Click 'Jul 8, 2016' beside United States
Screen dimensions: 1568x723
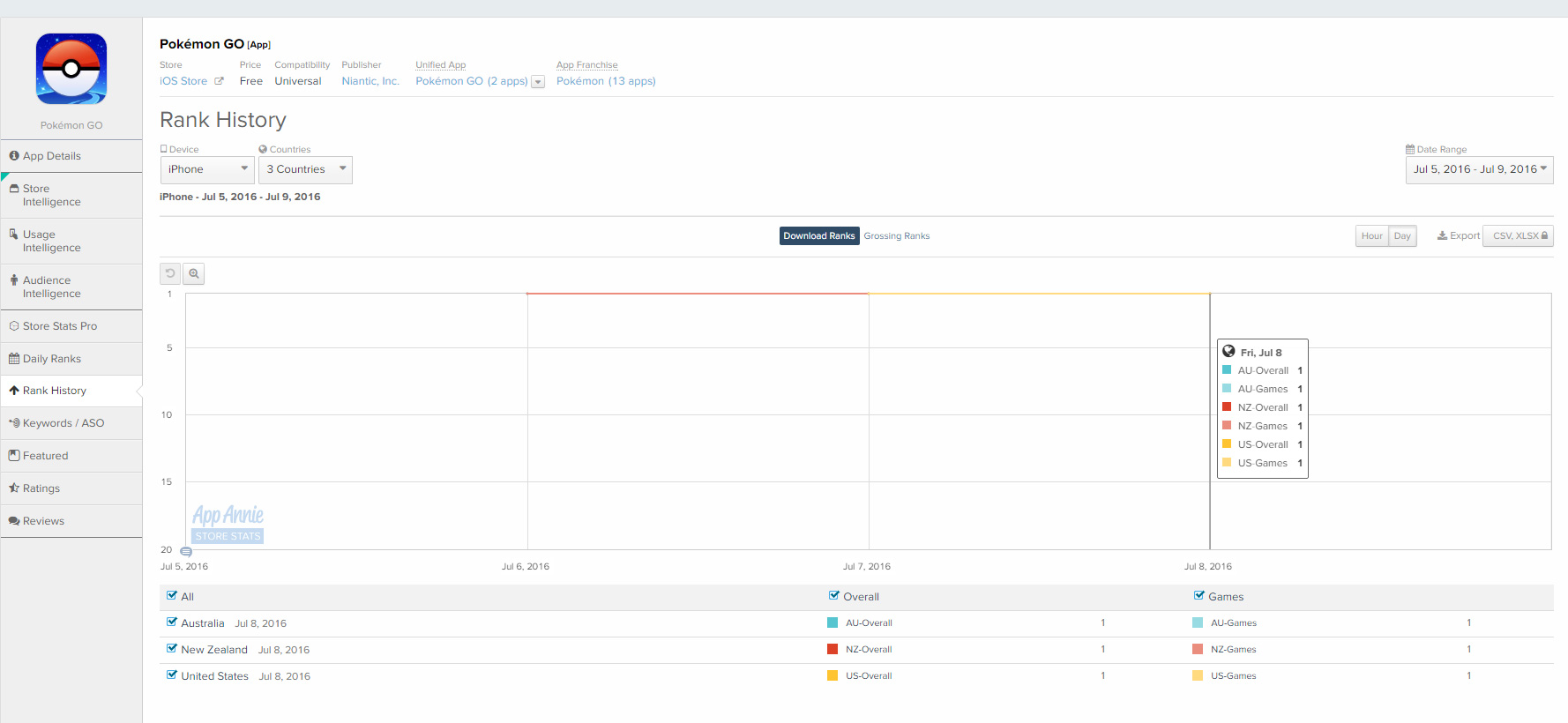(284, 676)
